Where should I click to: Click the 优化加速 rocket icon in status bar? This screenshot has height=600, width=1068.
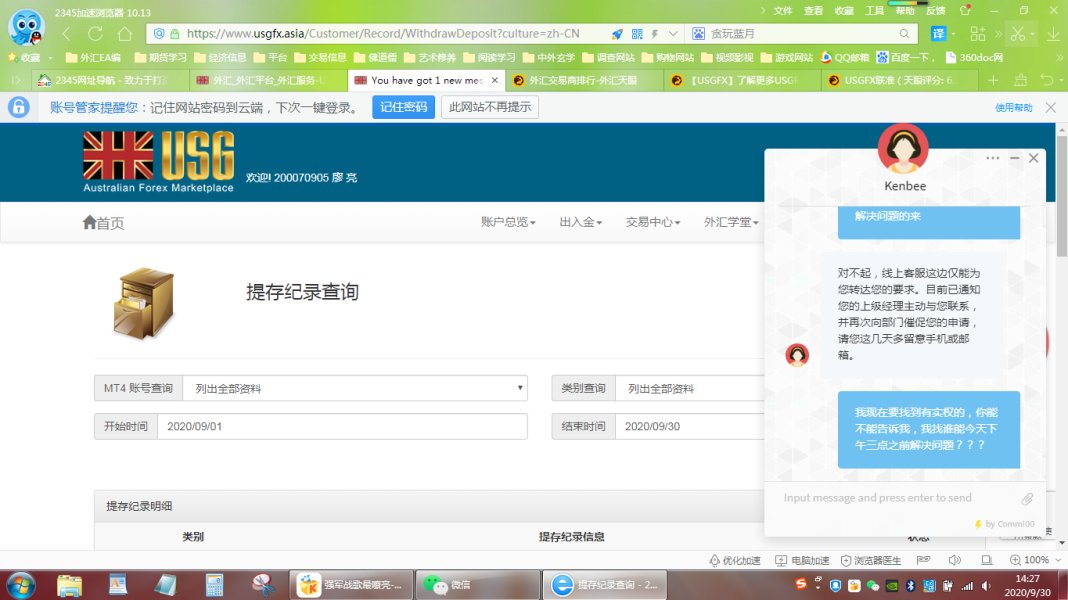point(735,560)
